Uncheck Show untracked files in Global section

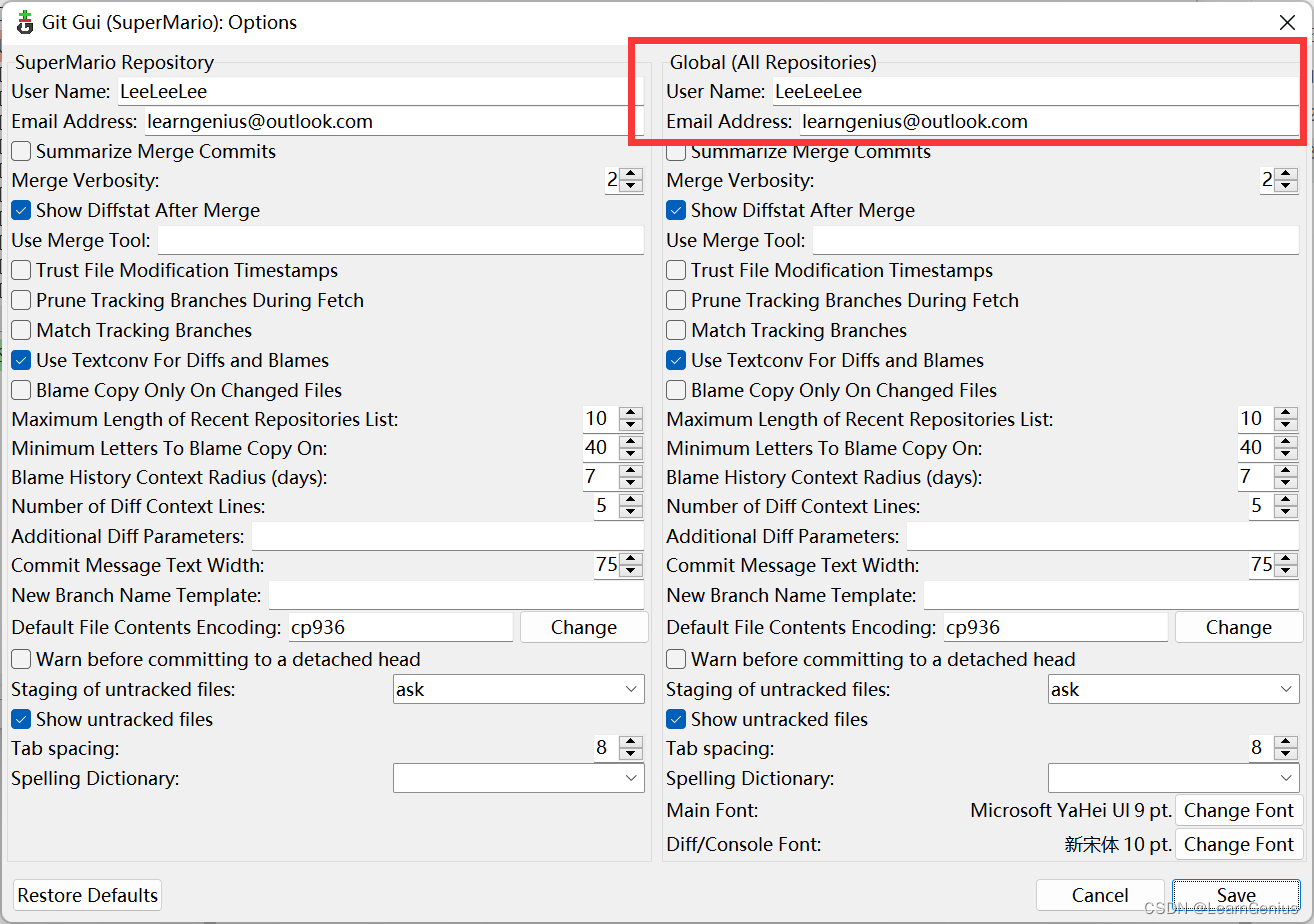coord(676,719)
